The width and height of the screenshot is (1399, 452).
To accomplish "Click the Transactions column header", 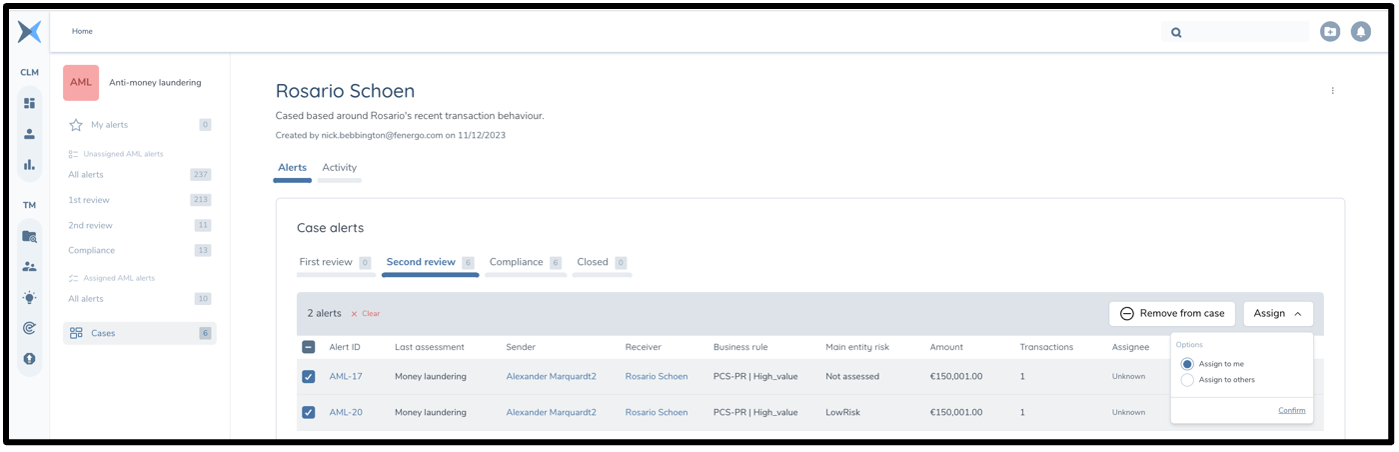I will pos(1046,347).
